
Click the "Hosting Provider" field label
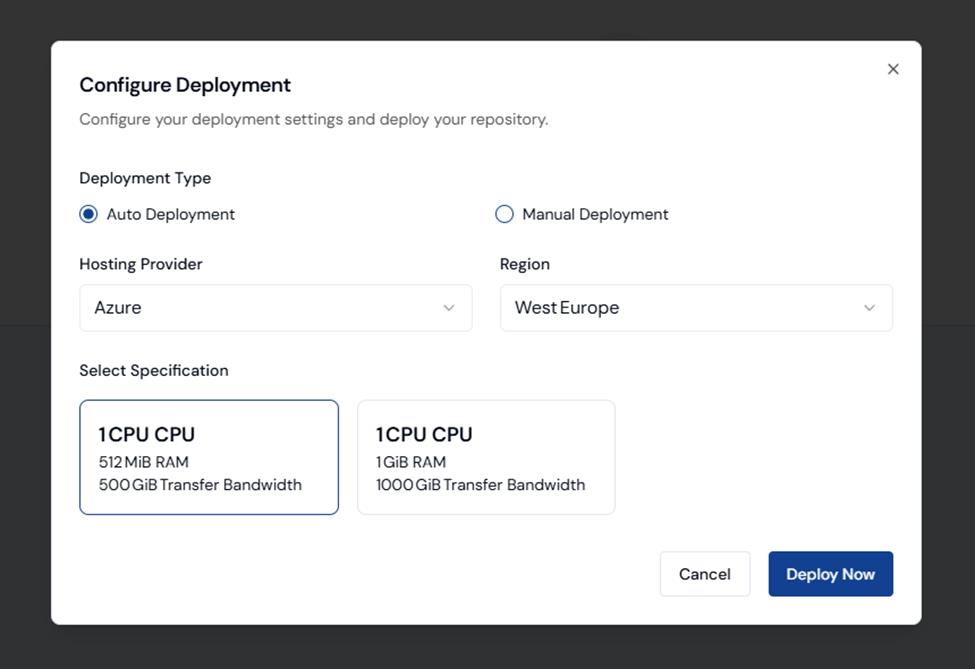[141, 264]
